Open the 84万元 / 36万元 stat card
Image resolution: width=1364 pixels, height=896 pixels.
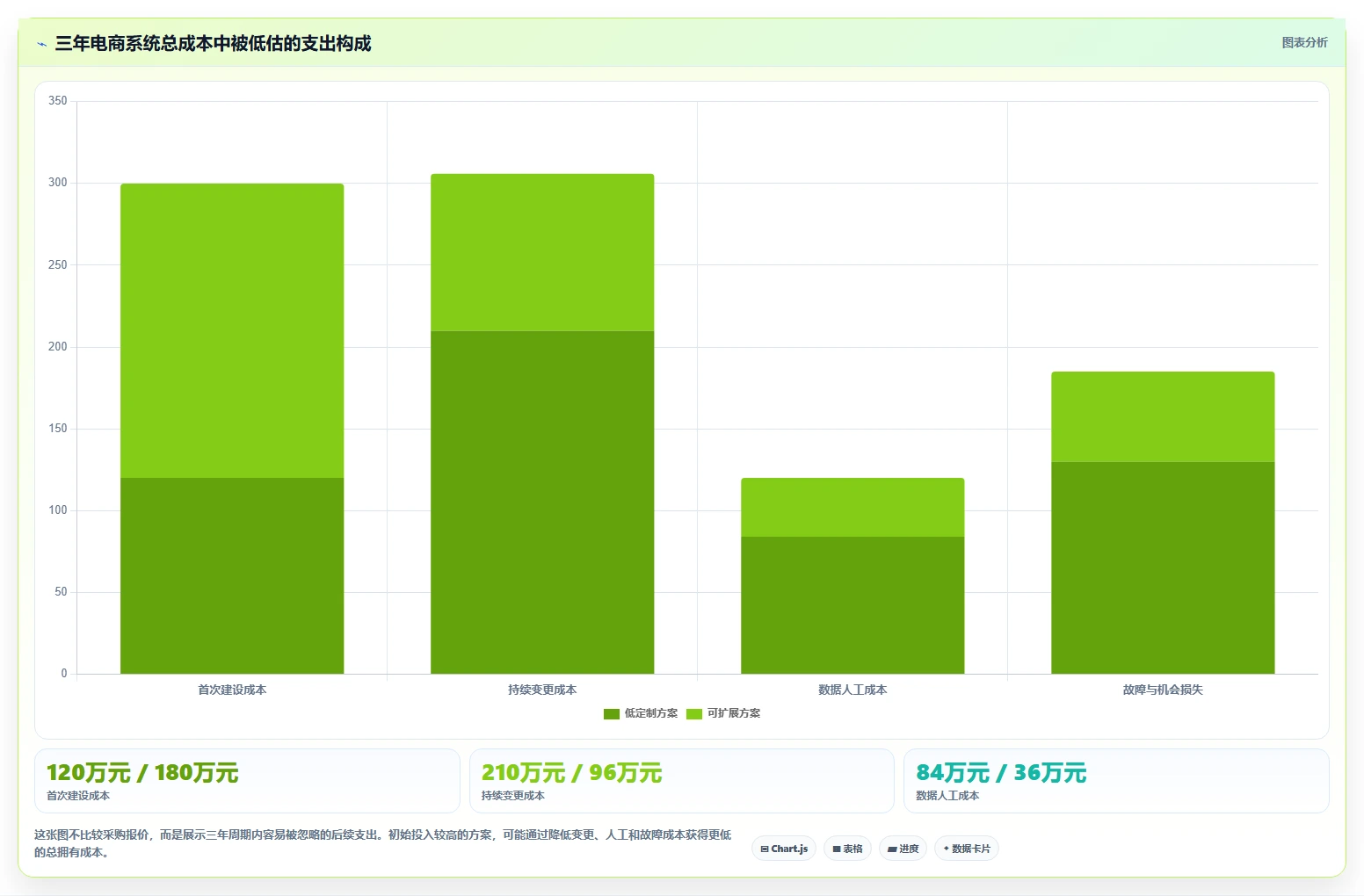[x=1116, y=781]
